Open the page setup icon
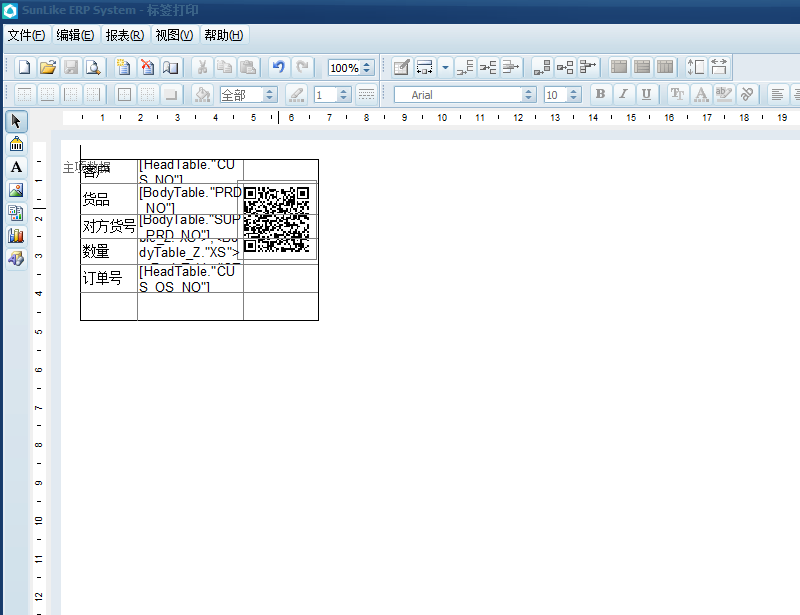 (170, 67)
